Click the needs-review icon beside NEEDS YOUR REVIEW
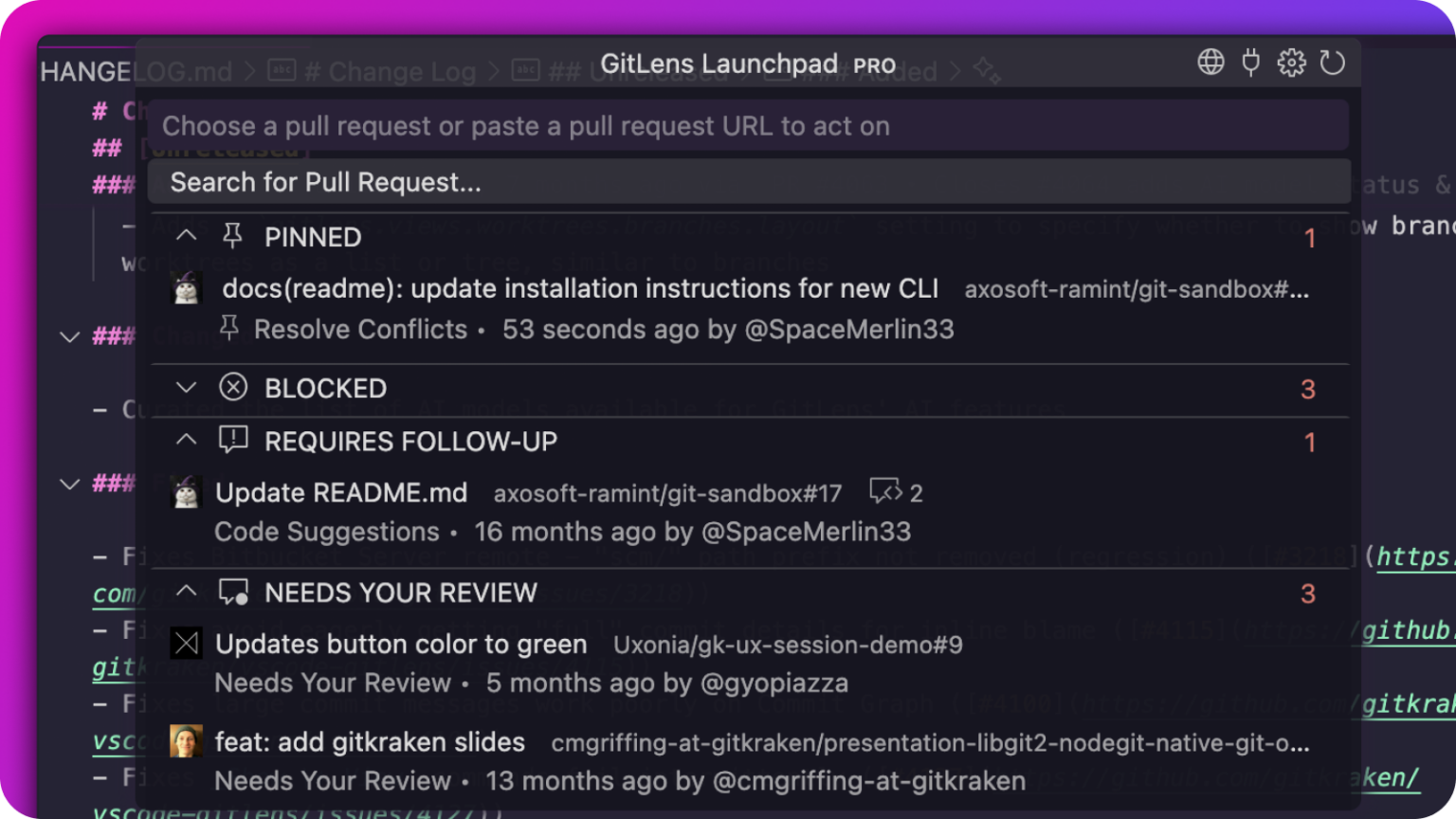Viewport: 1456px width, 819px height. click(x=232, y=591)
